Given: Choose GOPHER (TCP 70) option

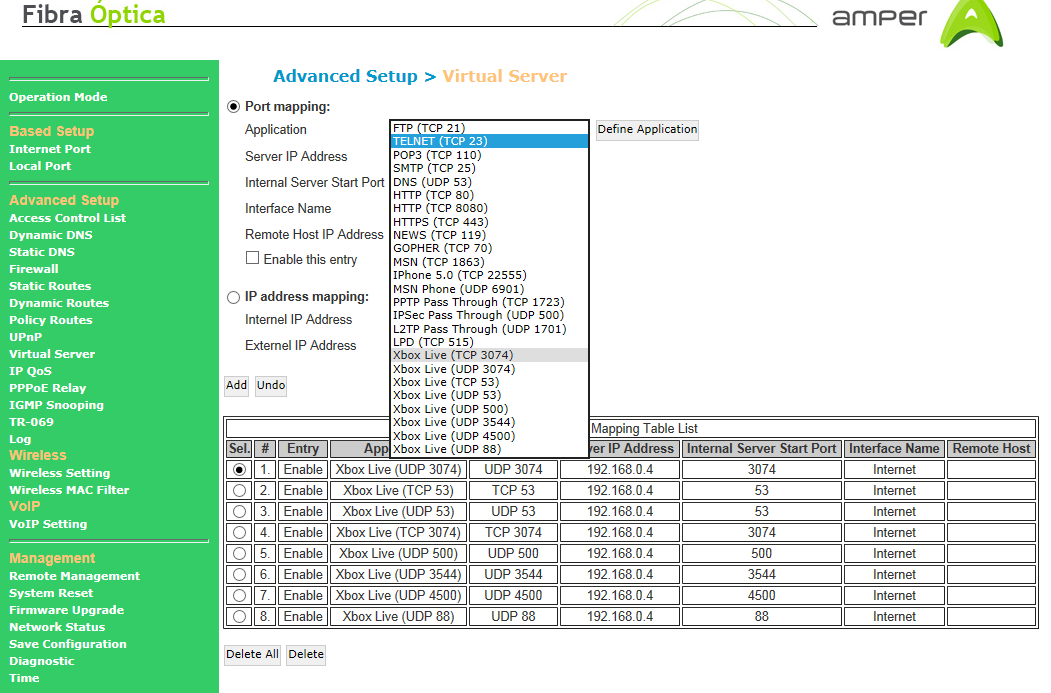Looking at the screenshot, I should (x=489, y=249).
